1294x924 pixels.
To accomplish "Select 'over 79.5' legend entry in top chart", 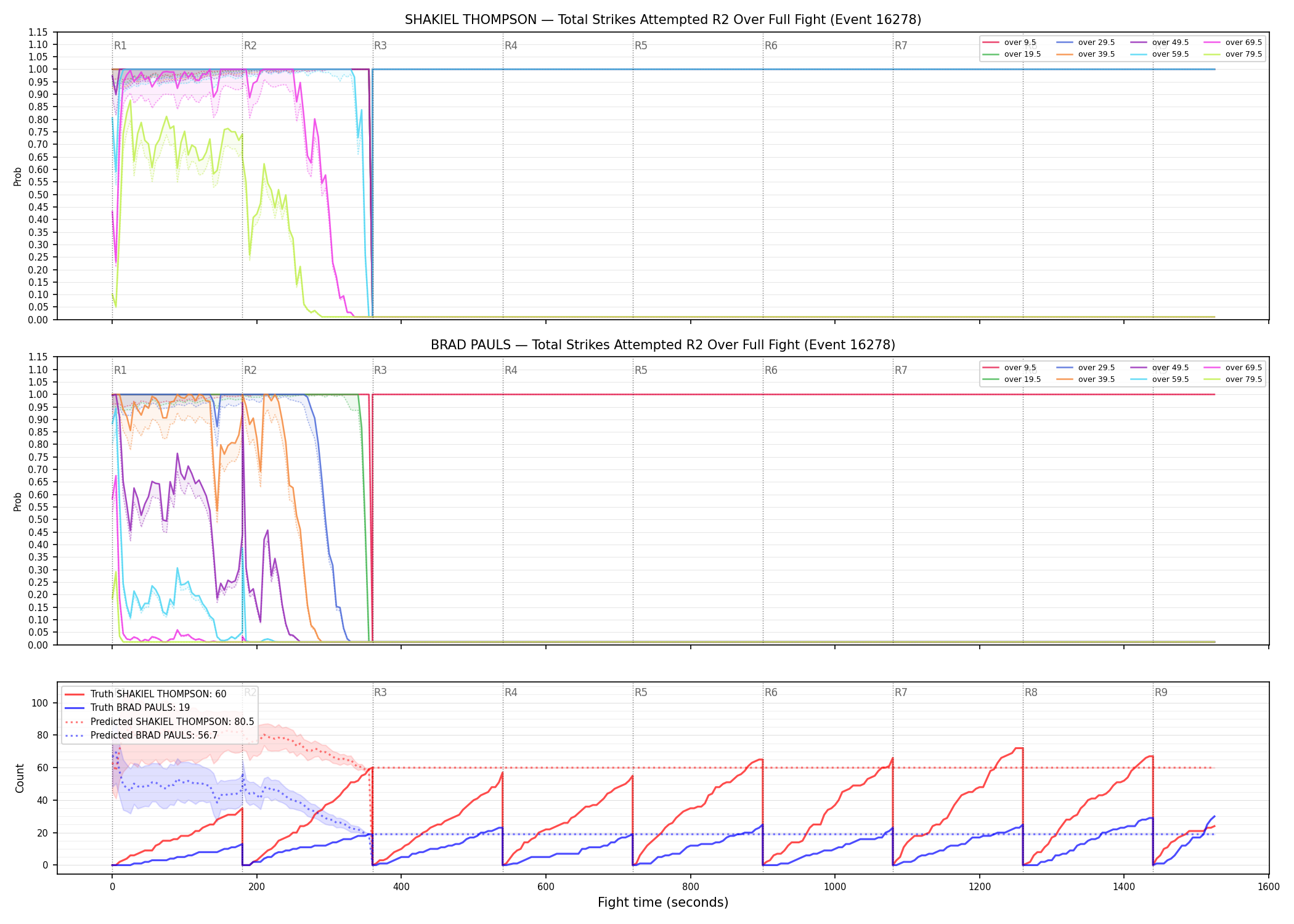I will [1232, 54].
